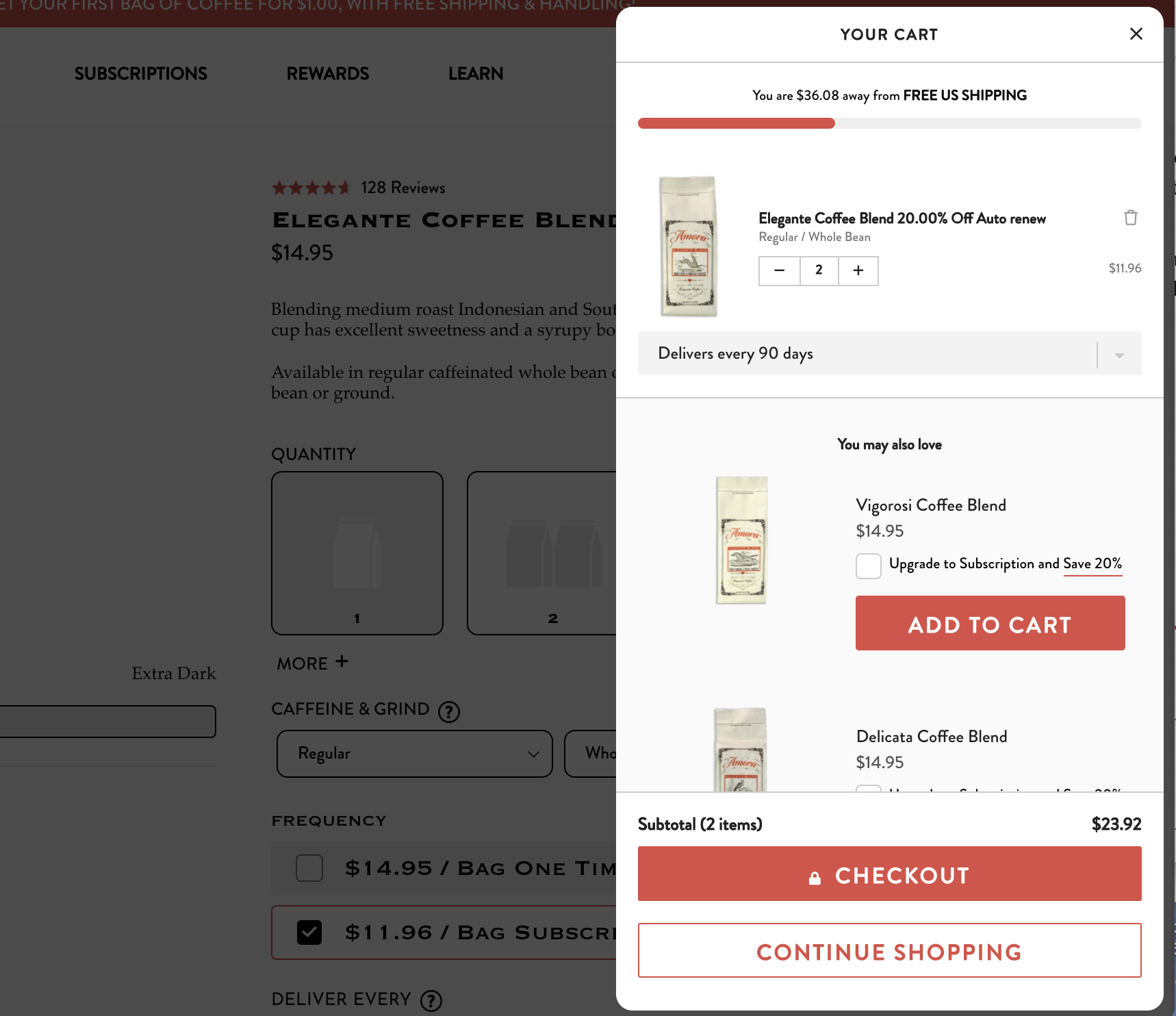The height and width of the screenshot is (1016, 1176).
Task: Click the quantity value field showing 2
Action: click(819, 270)
